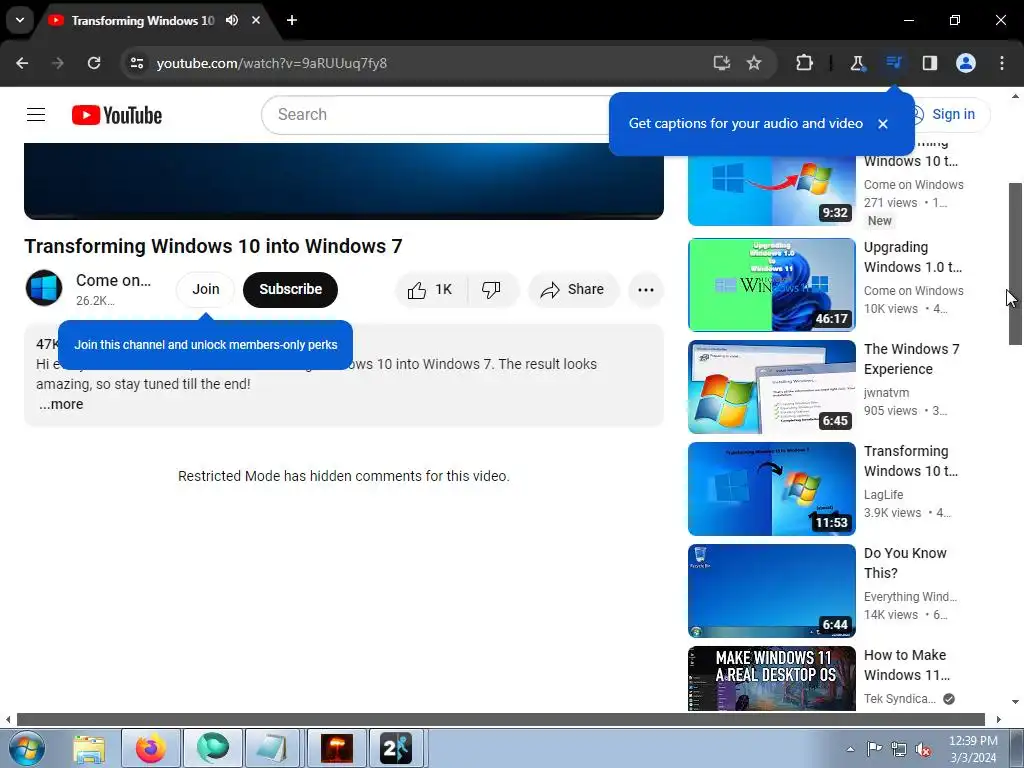Screen dimensions: 1024x768
Task: Open the YouTube hamburger guide menu
Action: coord(36,115)
